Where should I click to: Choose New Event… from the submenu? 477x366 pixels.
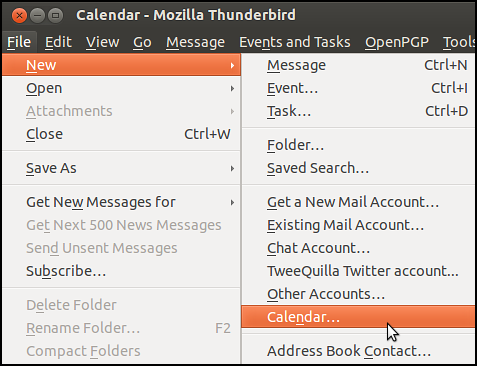[x=358, y=88]
